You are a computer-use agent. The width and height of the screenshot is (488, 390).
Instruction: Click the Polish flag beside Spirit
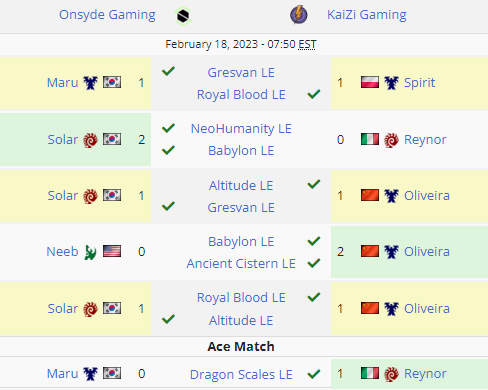tap(370, 82)
